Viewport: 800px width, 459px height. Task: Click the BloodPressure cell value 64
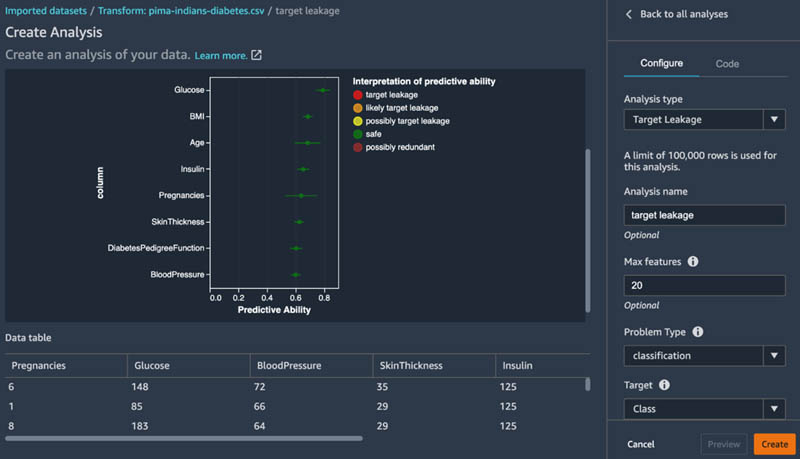click(x=260, y=426)
